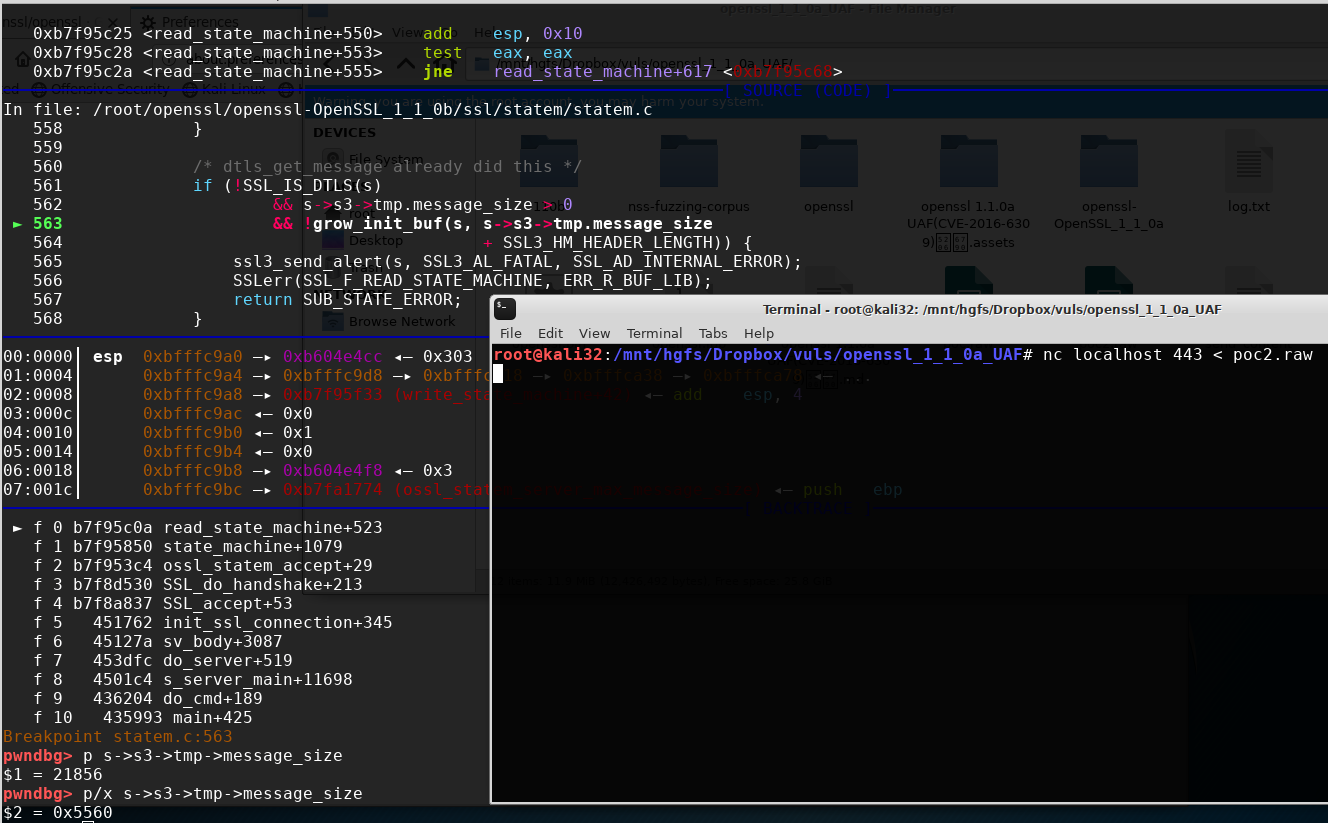
Task: Select File System in the DEVICES sidebar
Action: click(385, 159)
